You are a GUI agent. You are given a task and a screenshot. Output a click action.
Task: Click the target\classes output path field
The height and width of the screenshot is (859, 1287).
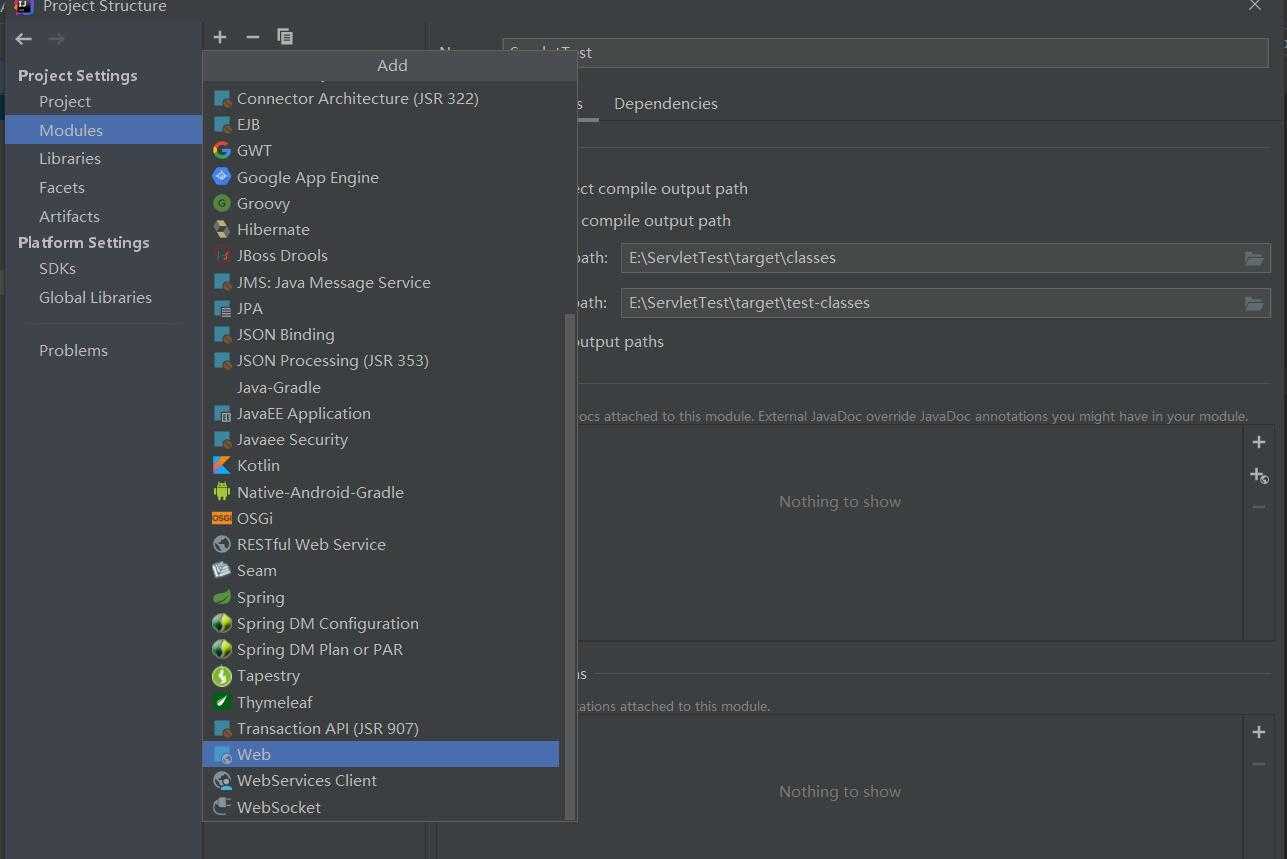[945, 257]
